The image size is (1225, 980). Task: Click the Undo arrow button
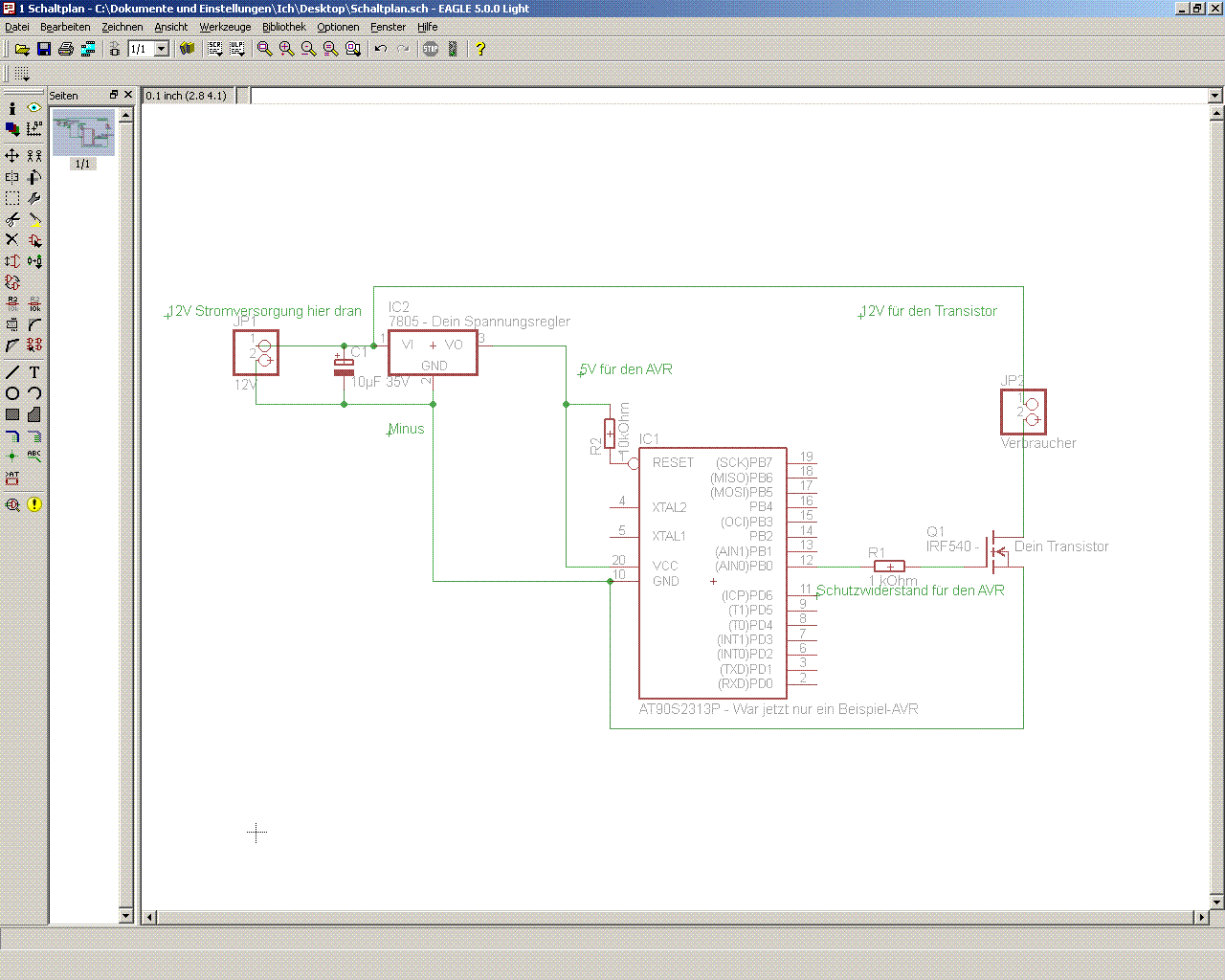pyautogui.click(x=381, y=49)
